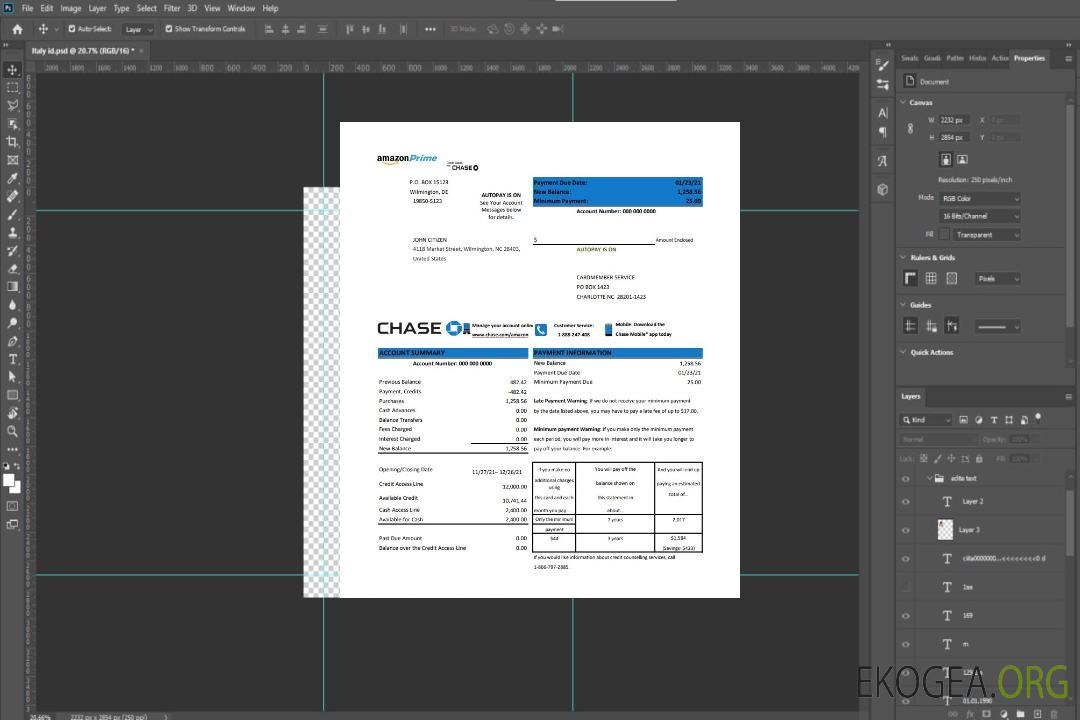The image size is (1080, 720).
Task: Open the 3D panel cube icon
Action: [x=883, y=189]
